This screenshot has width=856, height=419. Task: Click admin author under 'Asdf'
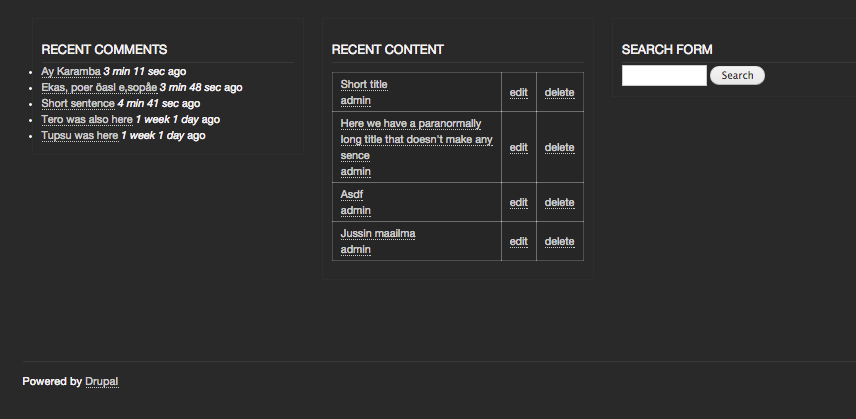tap(355, 210)
